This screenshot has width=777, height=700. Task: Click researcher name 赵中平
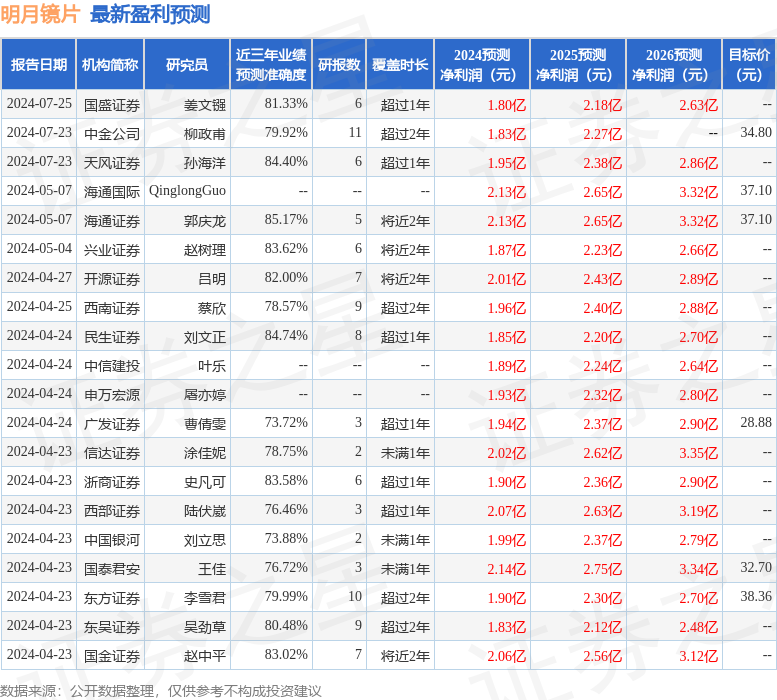(x=205, y=656)
